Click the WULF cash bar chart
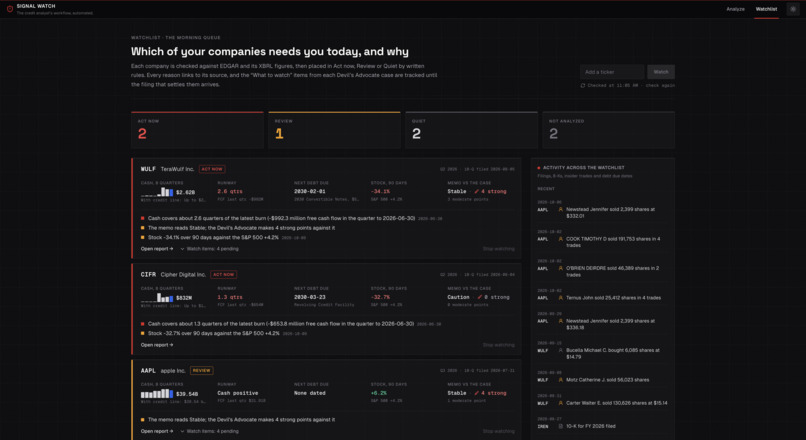 click(x=157, y=192)
